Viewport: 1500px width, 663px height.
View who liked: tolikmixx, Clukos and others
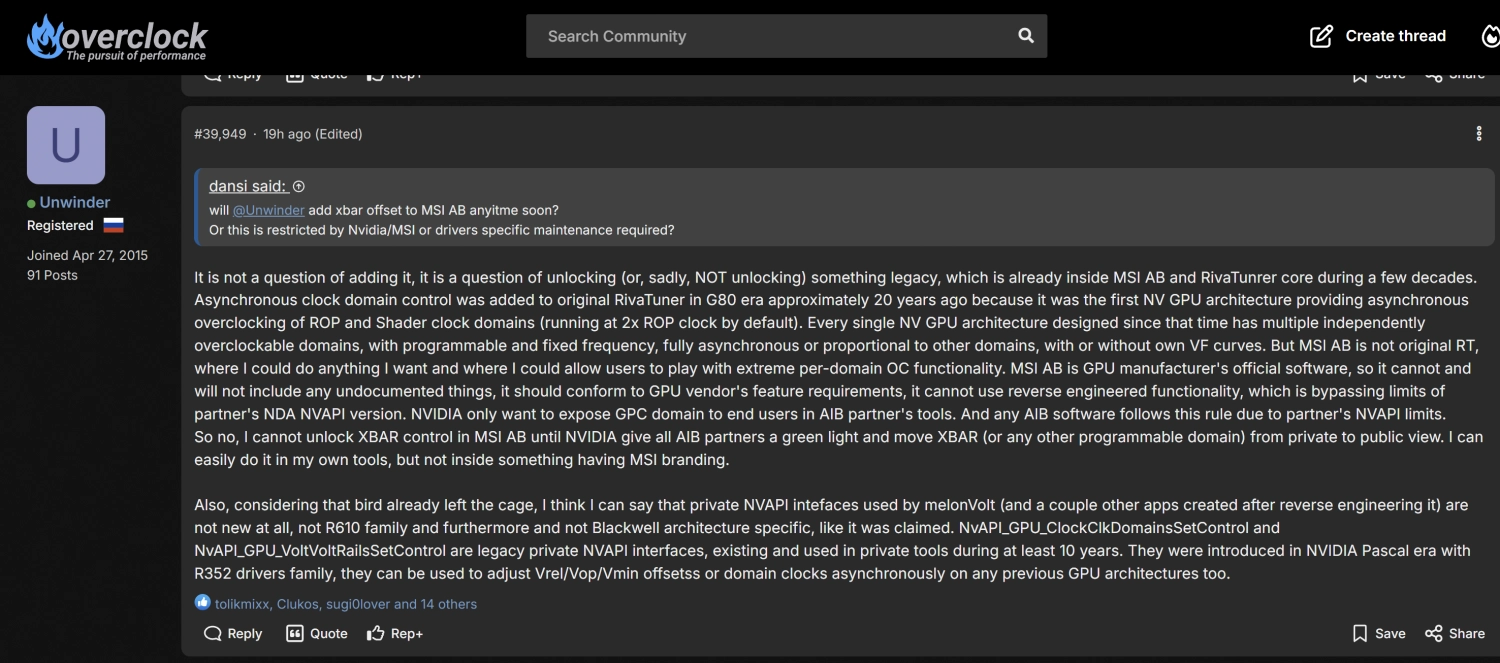346,604
